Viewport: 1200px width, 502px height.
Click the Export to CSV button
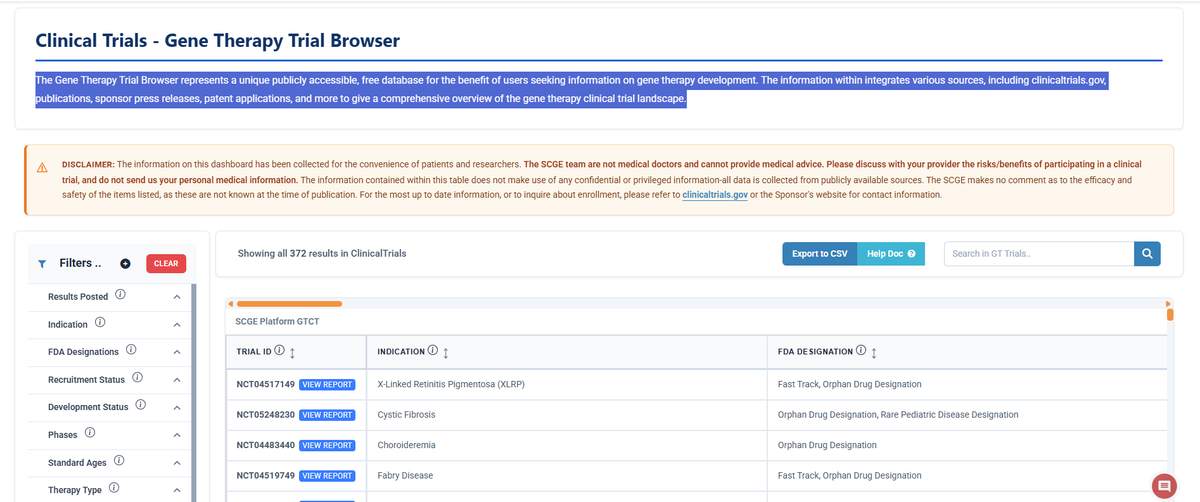pyautogui.click(x=819, y=254)
